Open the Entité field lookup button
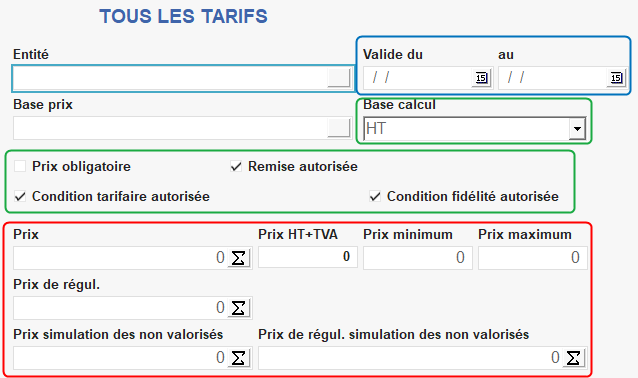Viewport: 638px width, 378px height. (x=339, y=78)
